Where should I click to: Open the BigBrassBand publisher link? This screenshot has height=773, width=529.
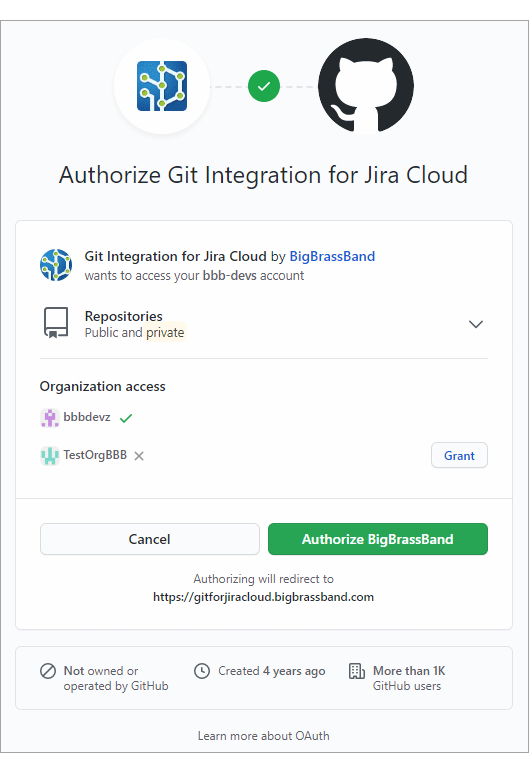(332, 256)
